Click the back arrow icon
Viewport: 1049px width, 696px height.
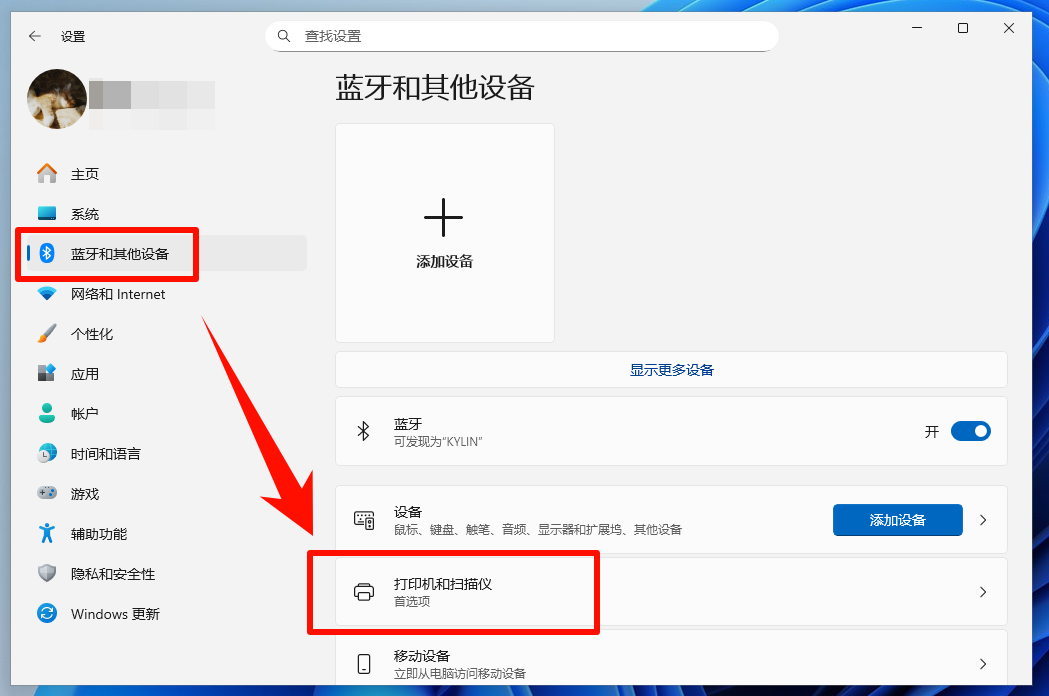[35, 36]
